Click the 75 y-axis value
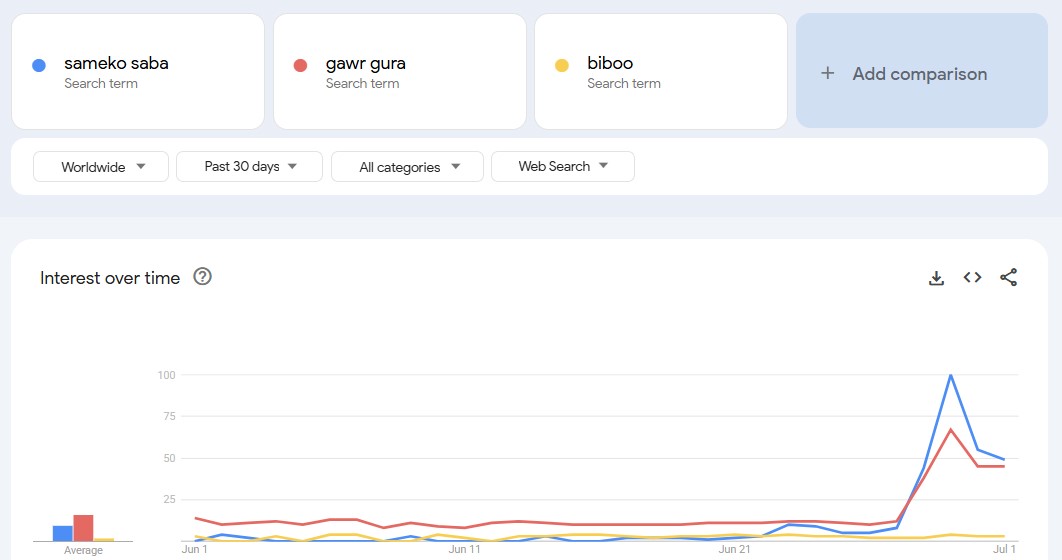This screenshot has width=1062, height=560. coord(169,416)
